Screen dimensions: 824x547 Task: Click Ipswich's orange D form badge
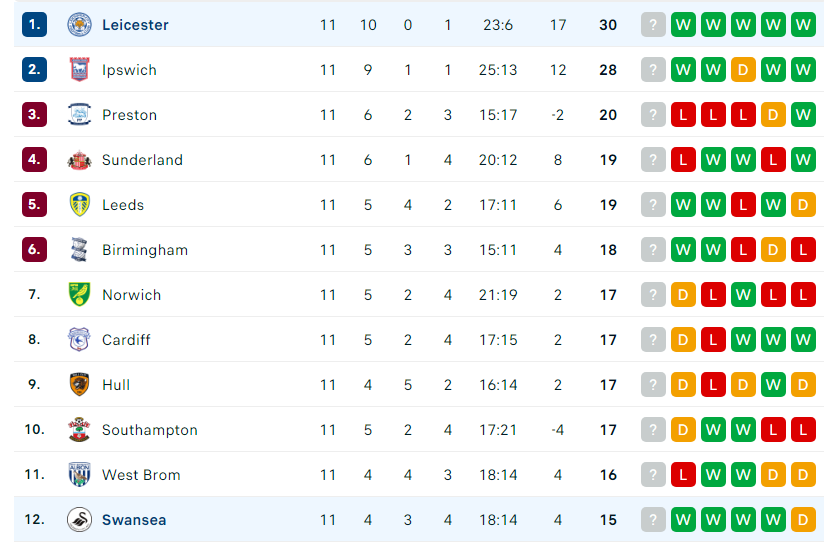click(x=743, y=69)
